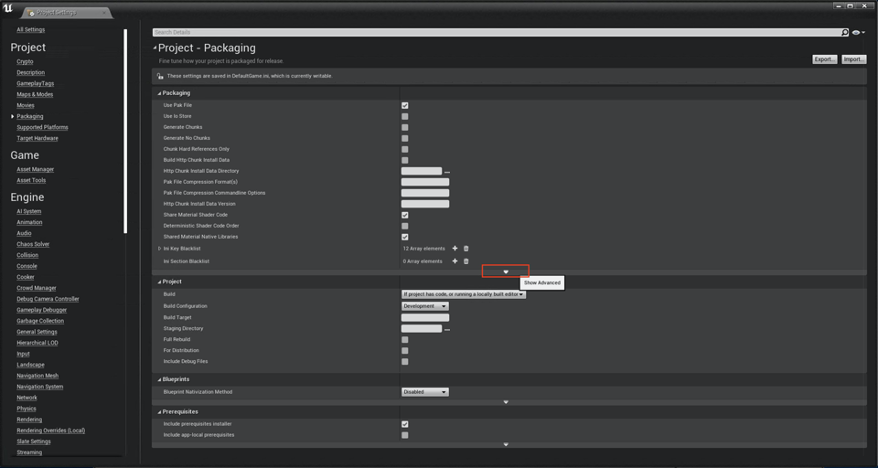Open Movies settings
879x468 pixels.
pyautogui.click(x=25, y=105)
